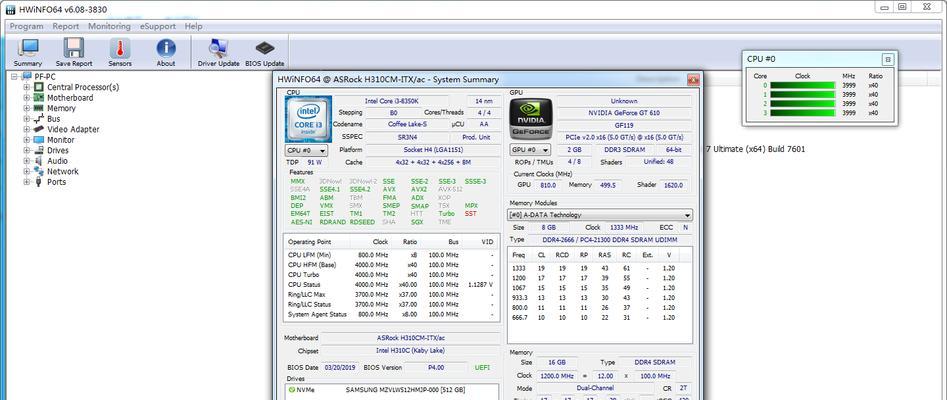Click the Drives tree icon

point(39,150)
